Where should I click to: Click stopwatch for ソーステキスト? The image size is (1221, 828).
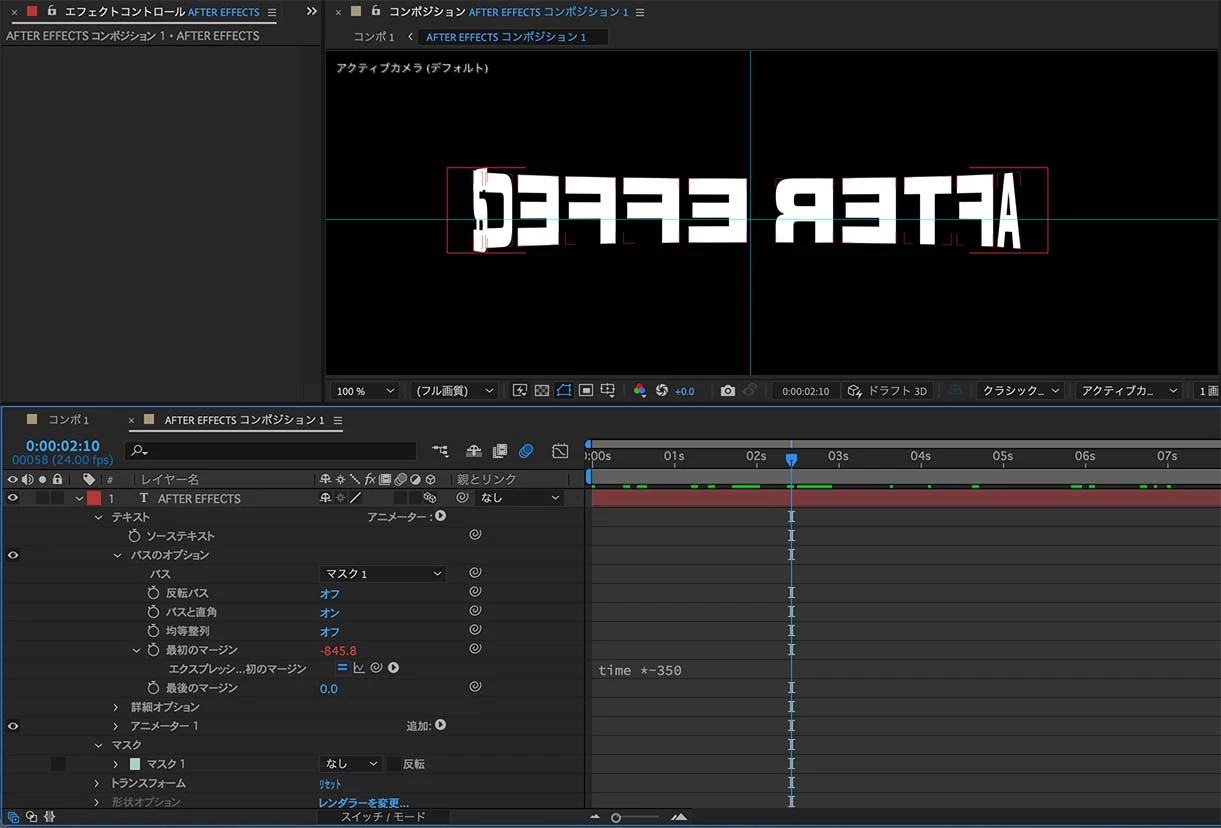134,536
